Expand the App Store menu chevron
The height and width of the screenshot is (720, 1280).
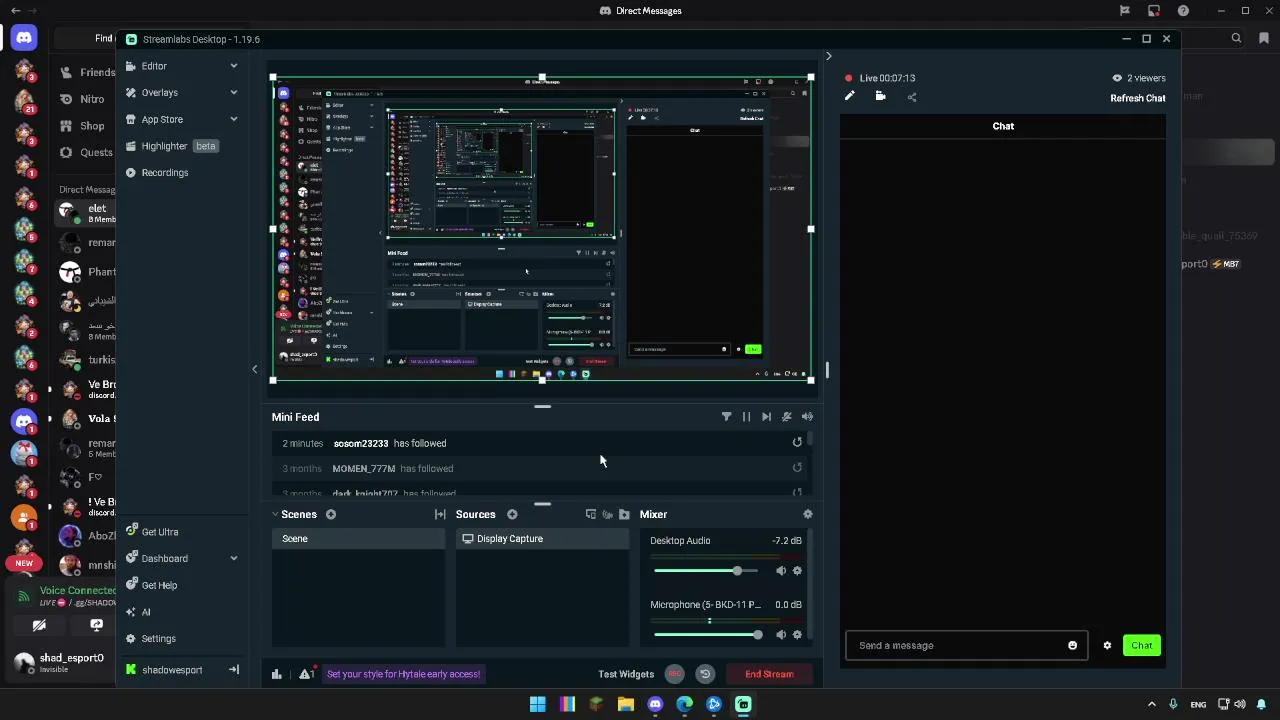(234, 119)
